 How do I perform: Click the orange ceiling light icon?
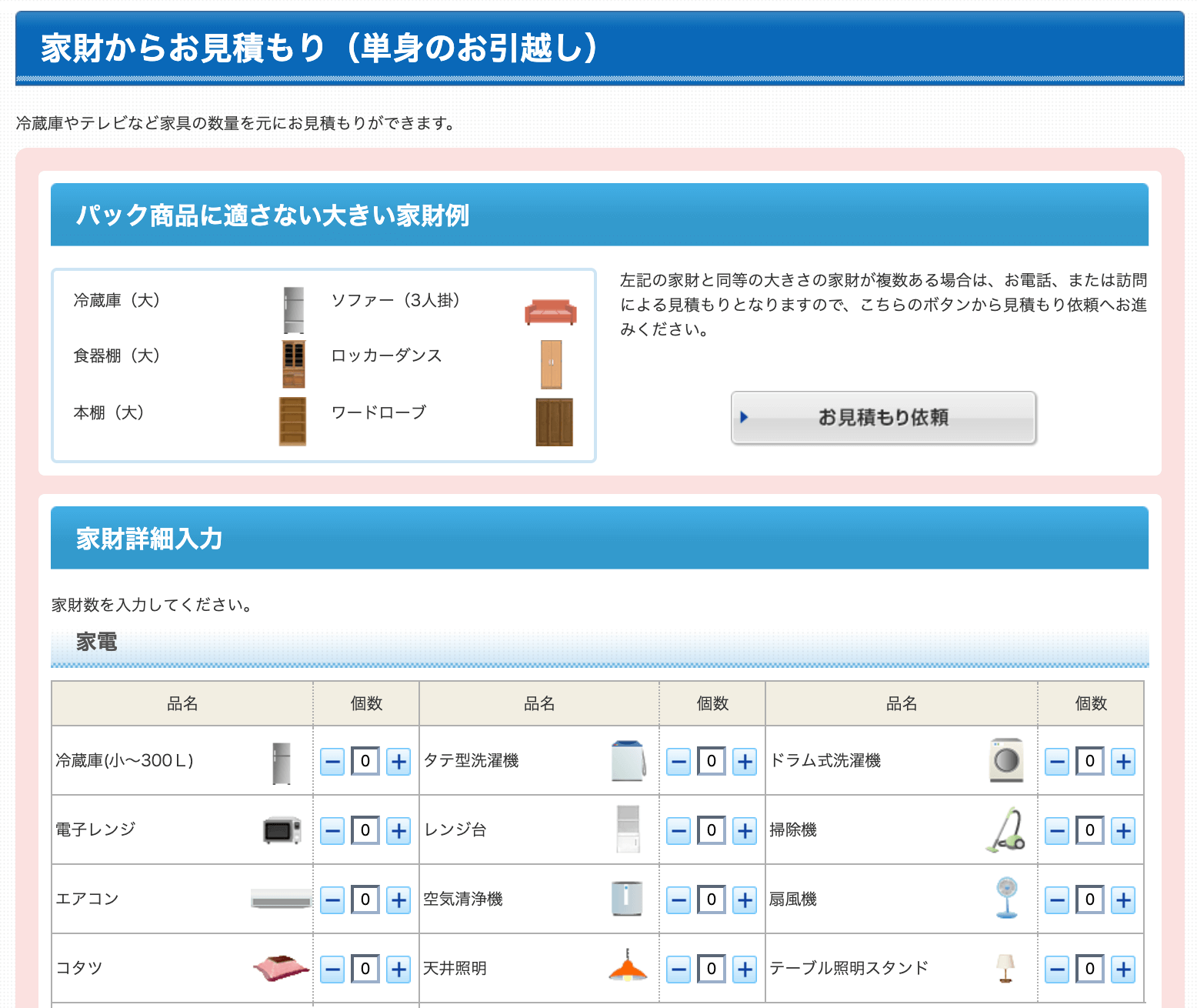[x=628, y=966]
